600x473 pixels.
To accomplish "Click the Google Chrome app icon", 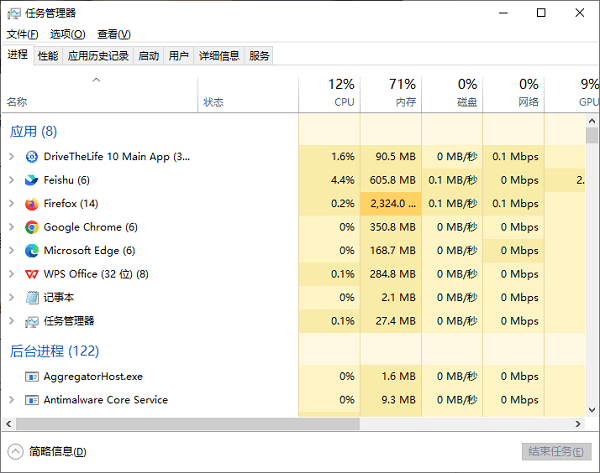I will pos(32,227).
